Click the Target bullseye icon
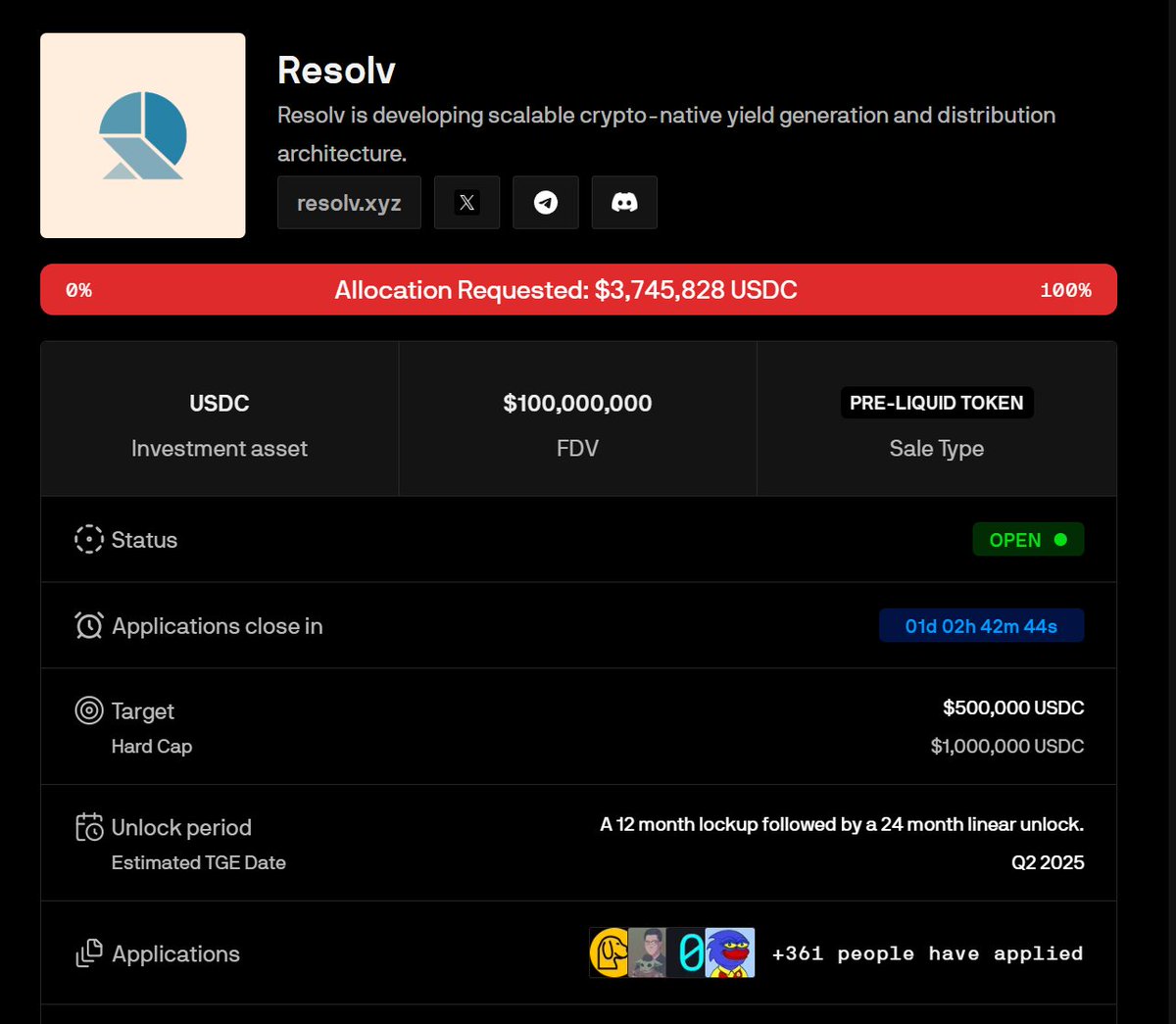This screenshot has height=1024, width=1176. [89, 710]
